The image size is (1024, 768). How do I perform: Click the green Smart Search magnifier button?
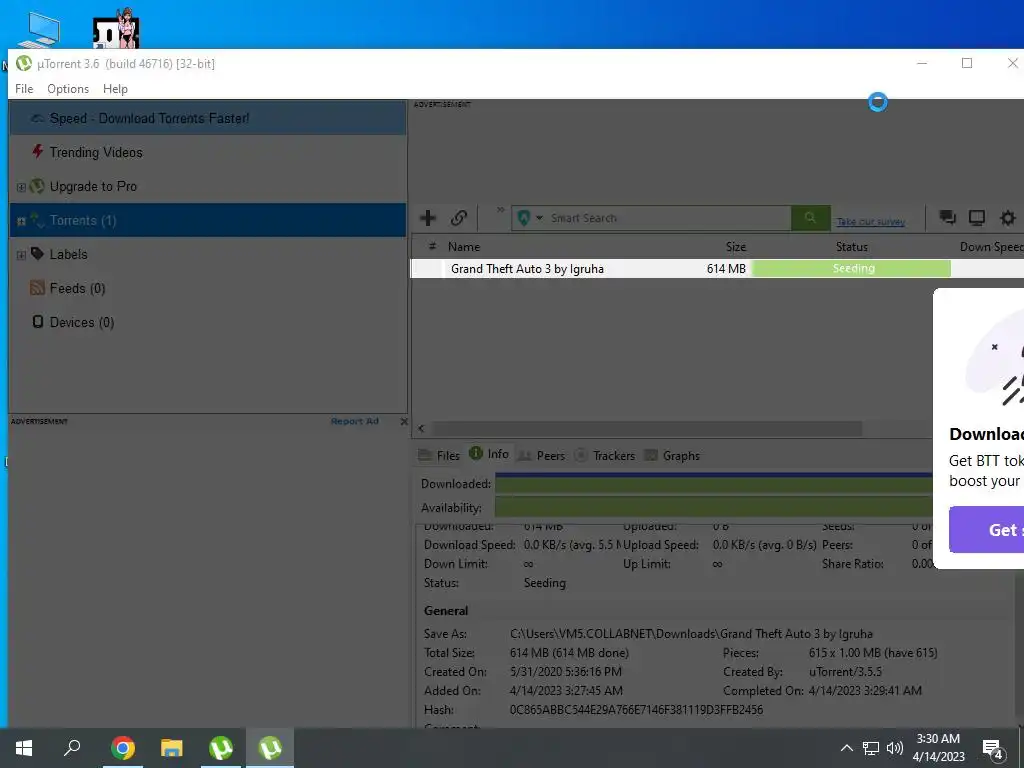coord(810,218)
